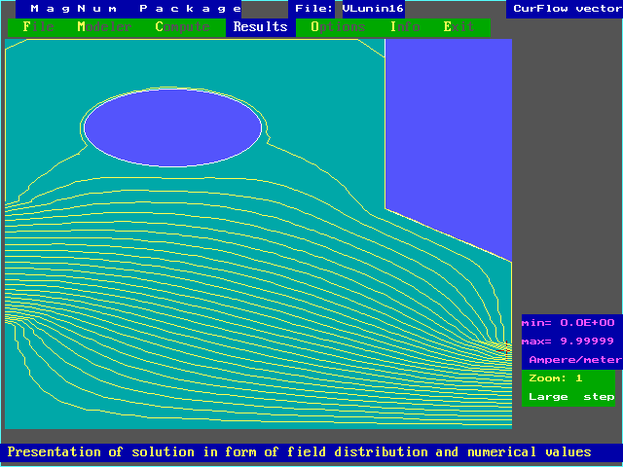This screenshot has width=623, height=467.
Task: Click the min= 0.0E+00 value
Action: tap(568, 323)
